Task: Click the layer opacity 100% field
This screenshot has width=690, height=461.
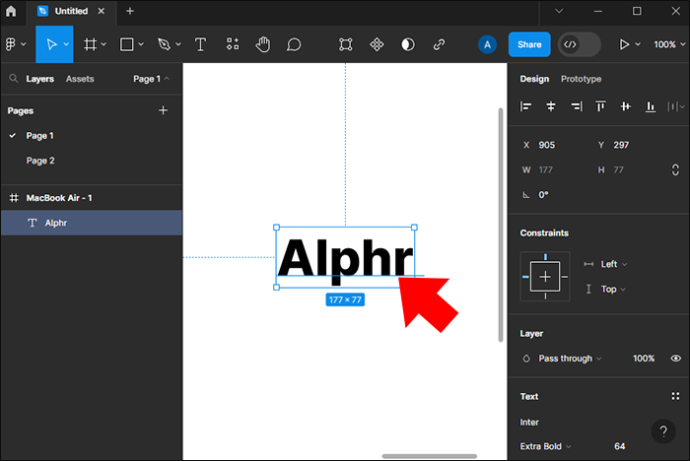Action: [643, 359]
